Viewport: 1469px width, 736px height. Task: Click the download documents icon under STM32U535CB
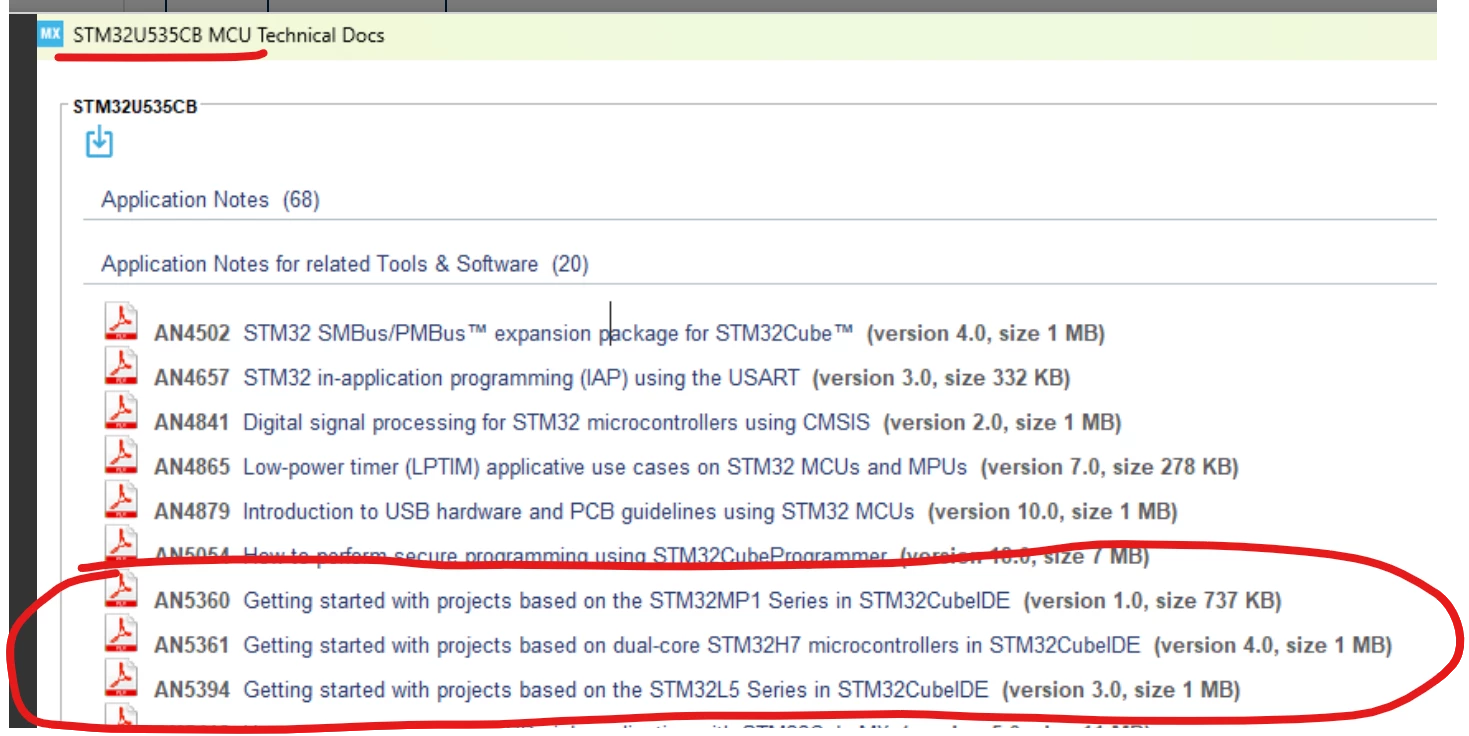(99, 142)
